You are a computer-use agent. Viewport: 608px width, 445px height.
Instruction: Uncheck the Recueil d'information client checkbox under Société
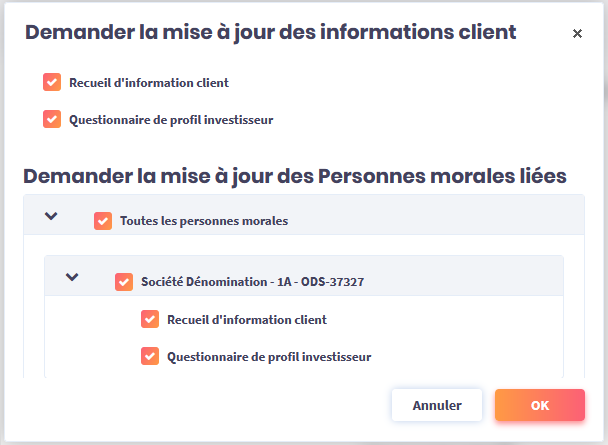coord(150,319)
